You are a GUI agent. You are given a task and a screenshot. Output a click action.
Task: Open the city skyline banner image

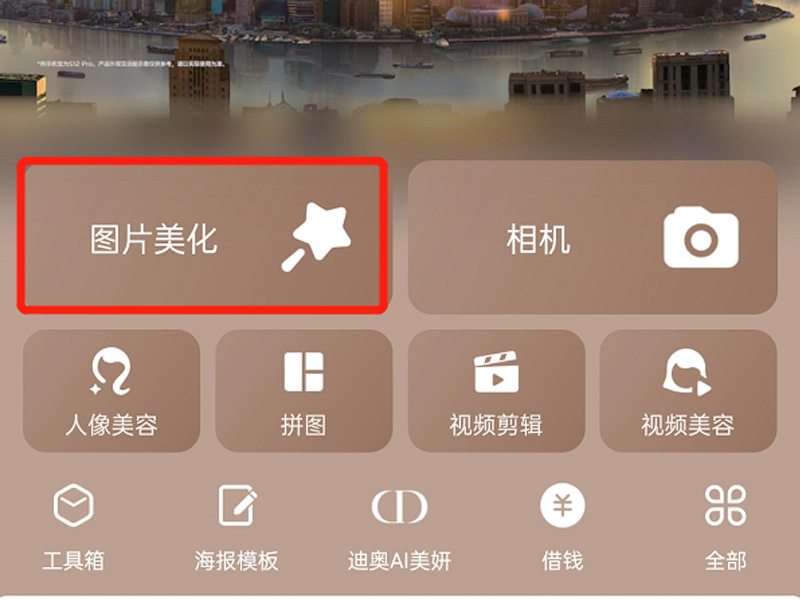400,66
